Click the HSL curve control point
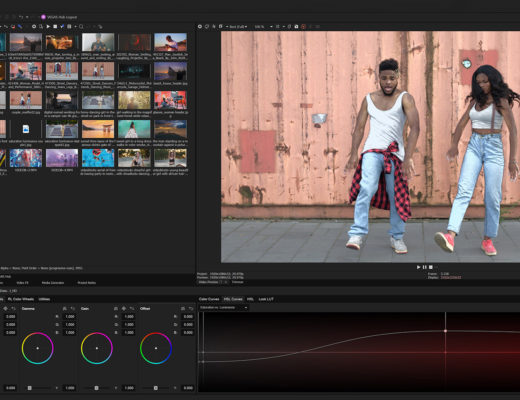Image resolution: width=520 pixels, height=400 pixels. tap(445, 331)
